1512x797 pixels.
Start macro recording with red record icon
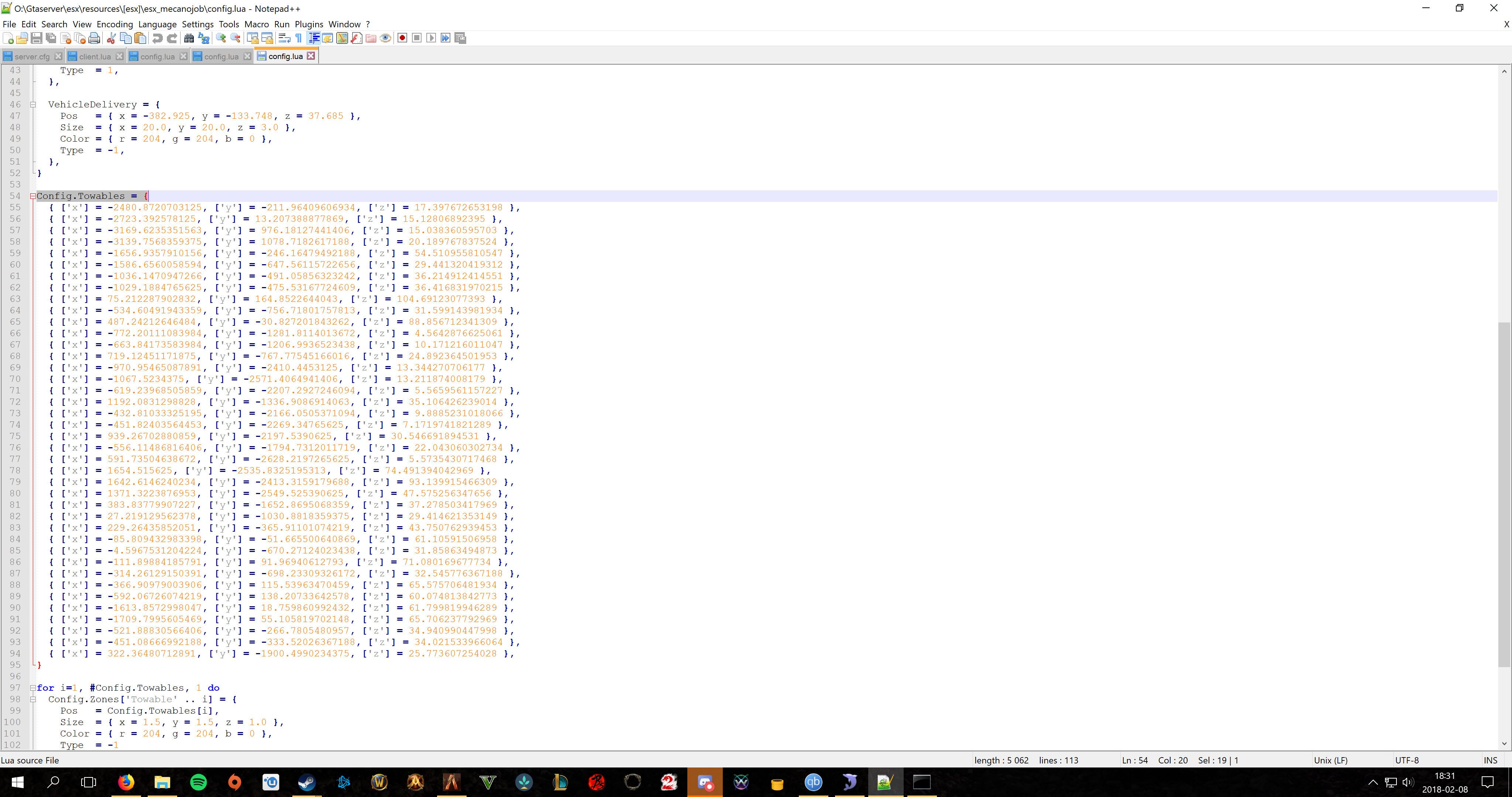click(x=402, y=38)
